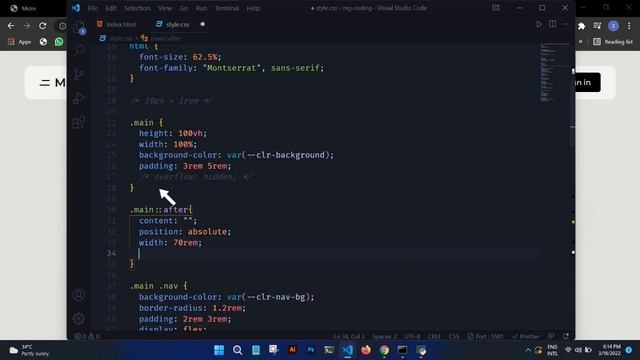Open the Run and Debug view
This screenshot has width=640, height=360.
point(79,98)
